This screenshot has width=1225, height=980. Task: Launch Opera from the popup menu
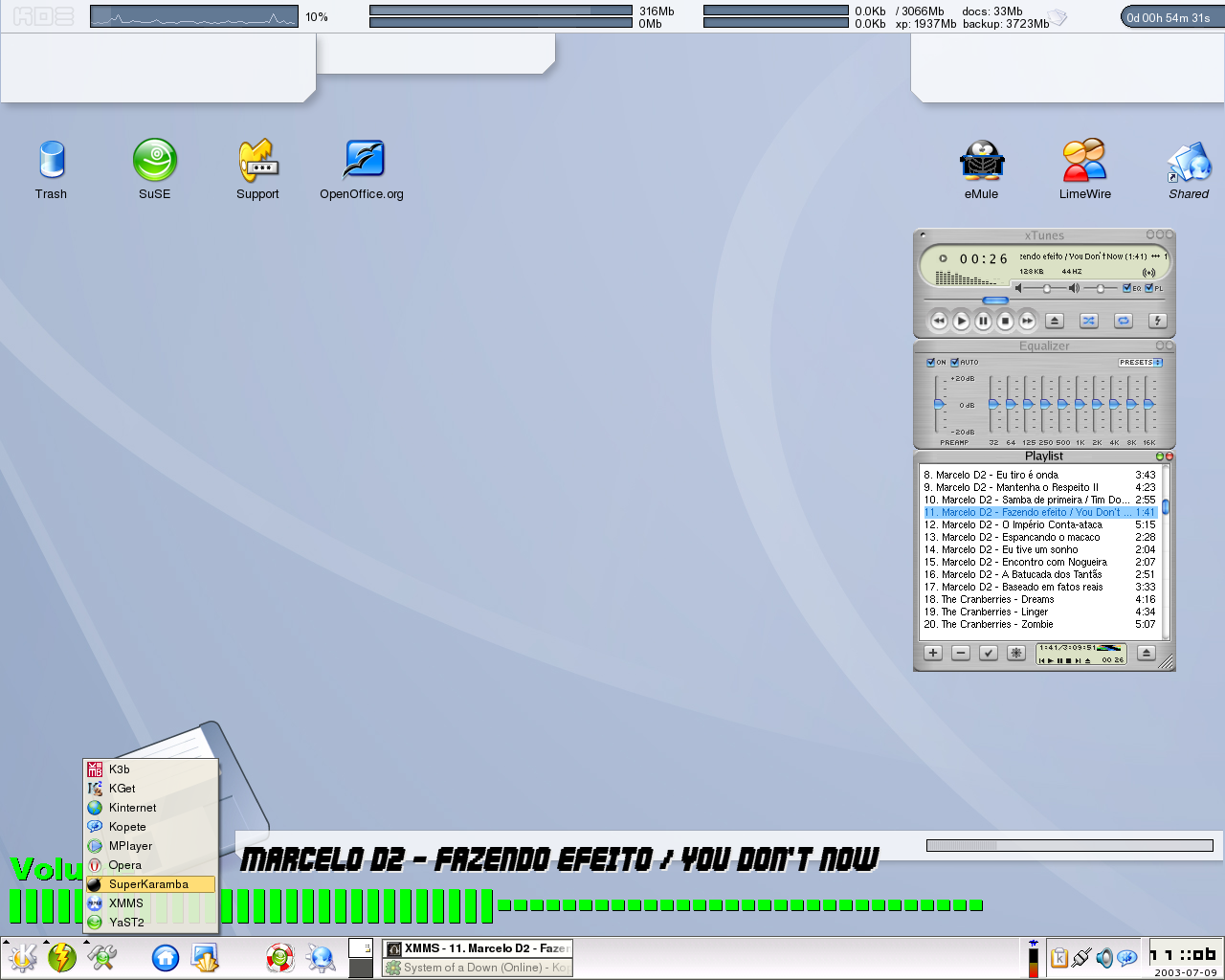coord(150,865)
